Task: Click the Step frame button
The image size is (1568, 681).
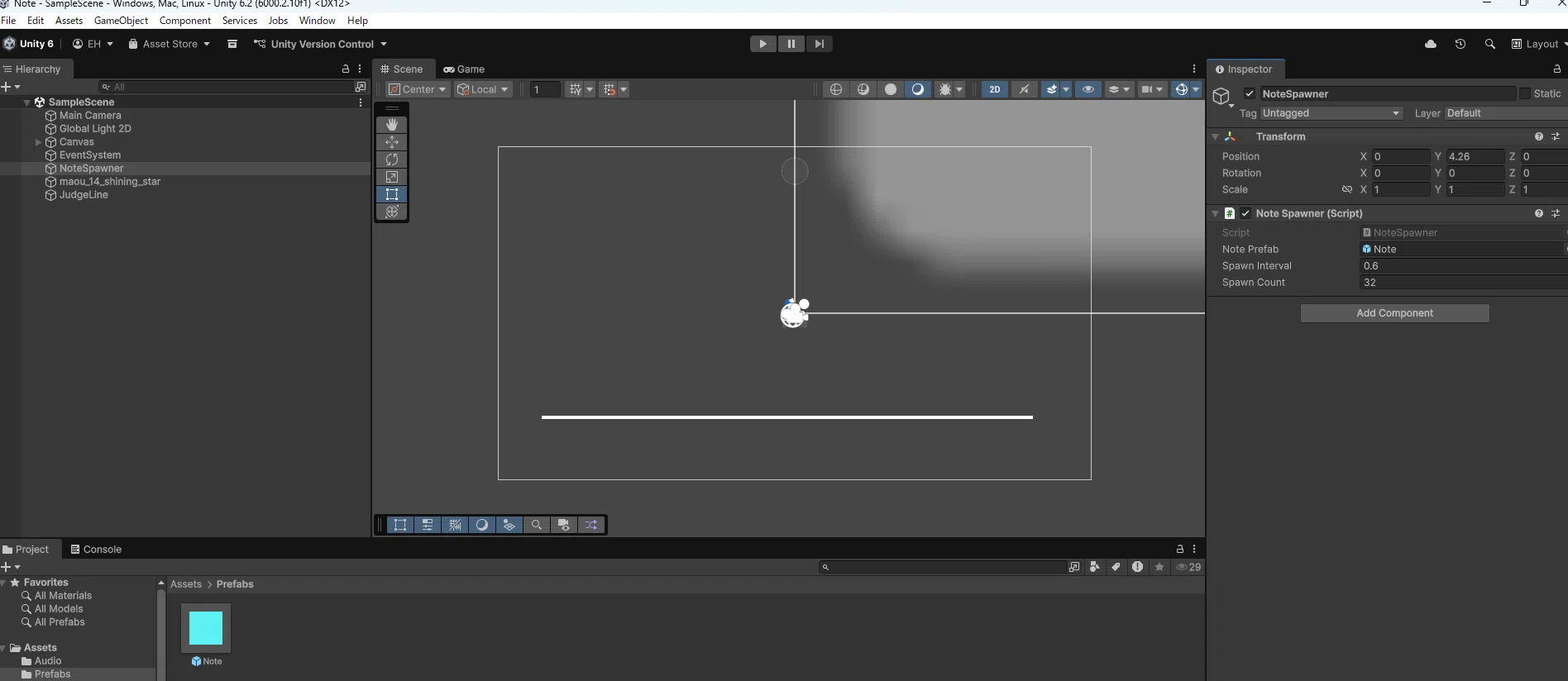Action: (x=819, y=44)
